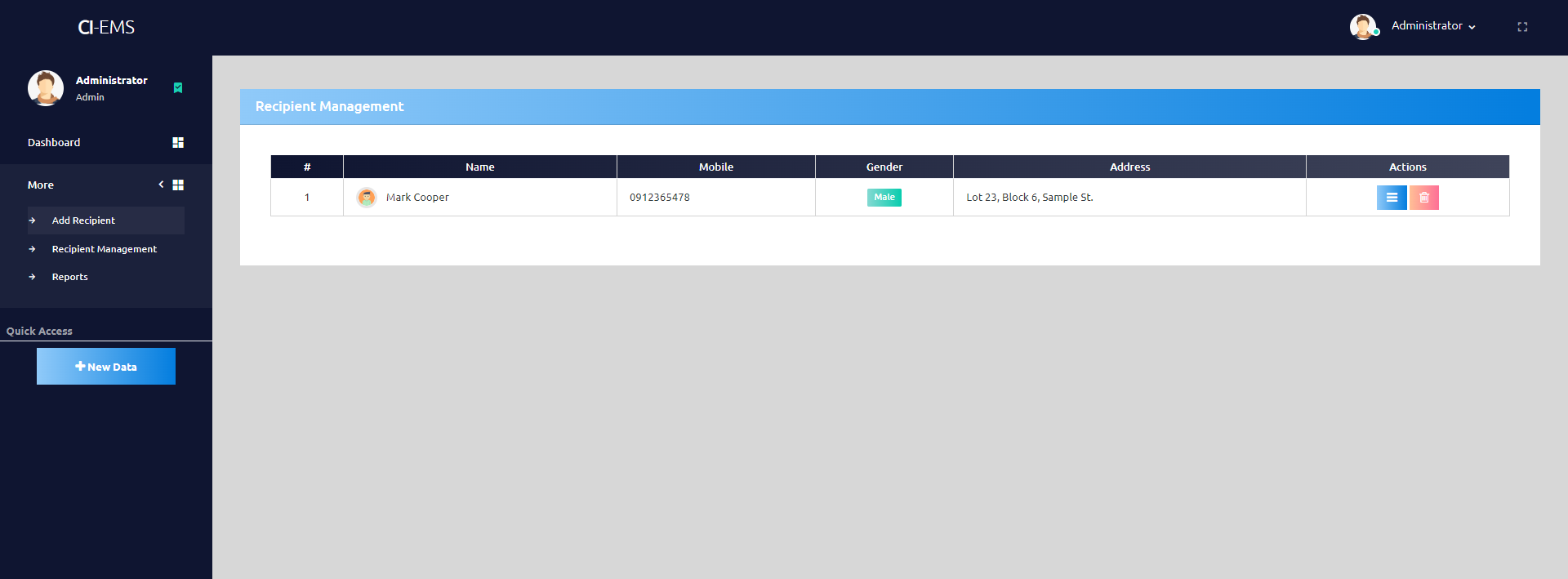Click mobile number 0912365478

coord(660,197)
